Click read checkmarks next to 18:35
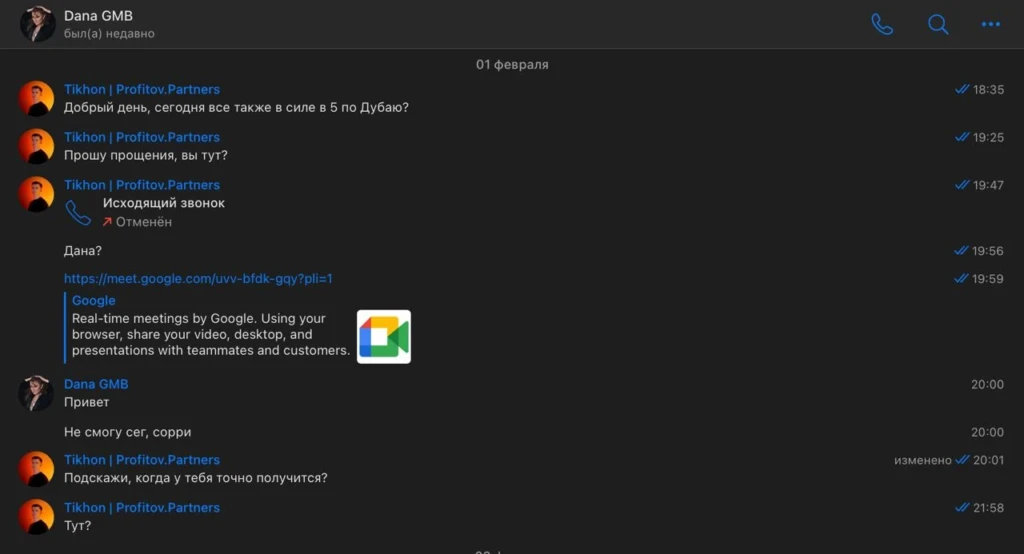Screen dimensions: 1024x554 [962, 90]
